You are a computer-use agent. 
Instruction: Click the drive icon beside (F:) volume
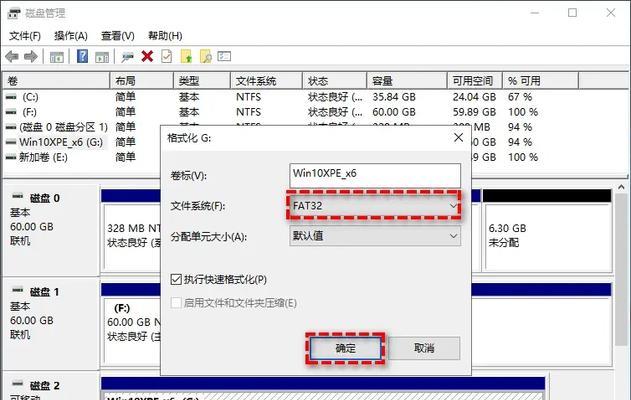(x=11, y=112)
